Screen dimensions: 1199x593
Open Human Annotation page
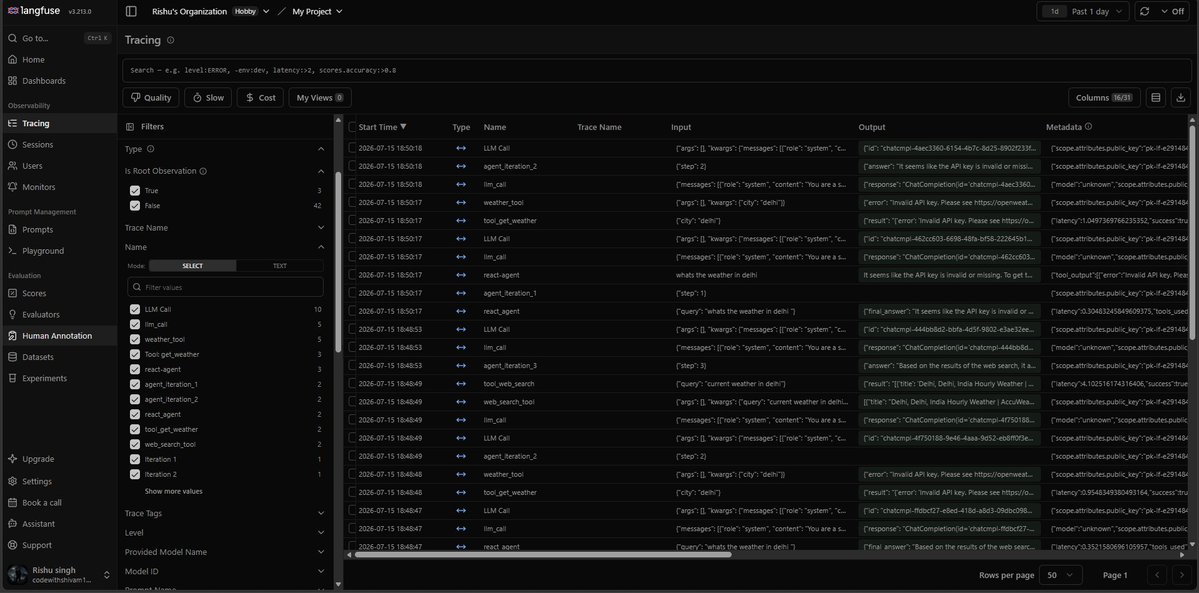(x=59, y=336)
